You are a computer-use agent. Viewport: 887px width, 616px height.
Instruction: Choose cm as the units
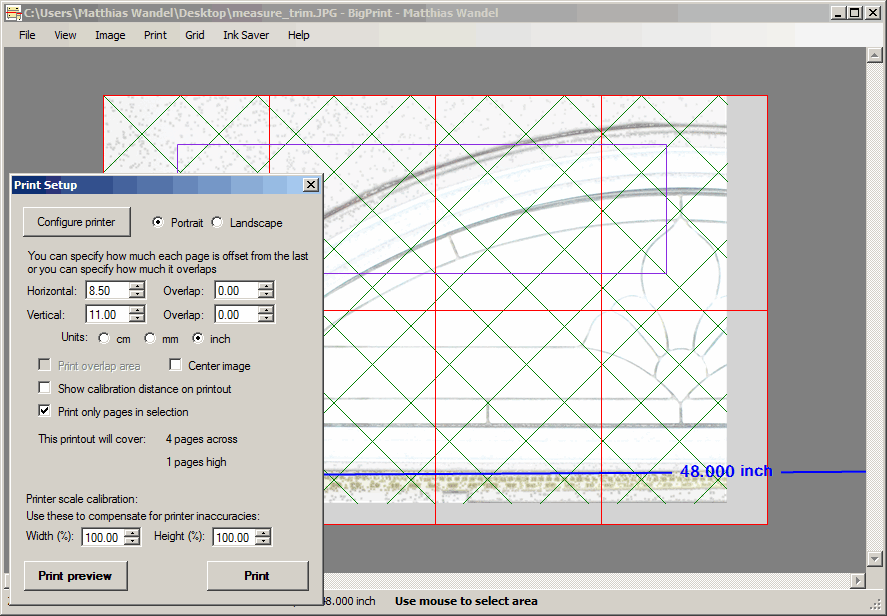[104, 339]
